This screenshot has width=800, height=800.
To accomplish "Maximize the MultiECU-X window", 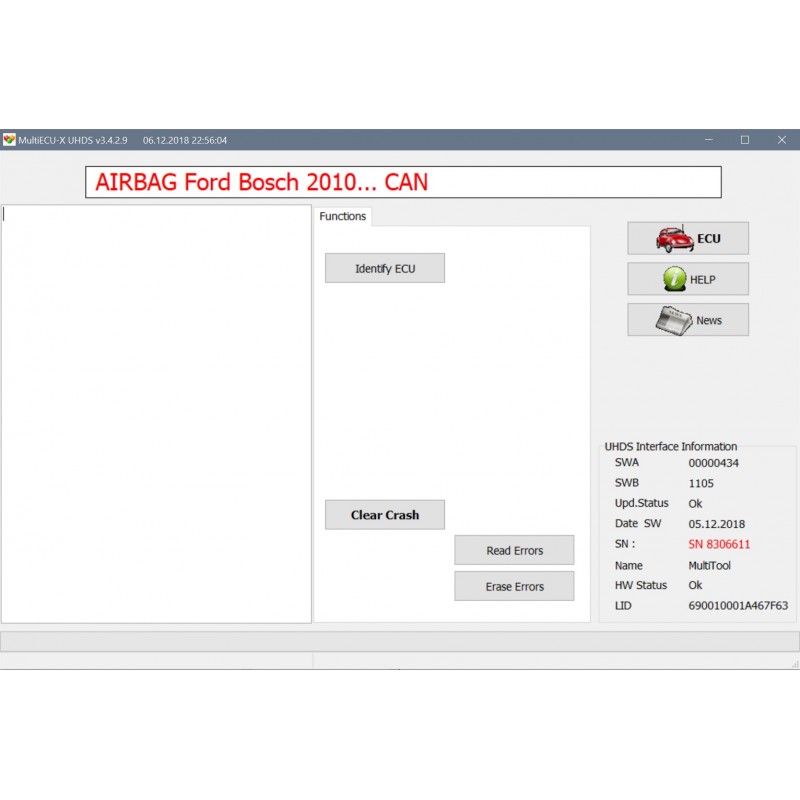I will pos(745,140).
